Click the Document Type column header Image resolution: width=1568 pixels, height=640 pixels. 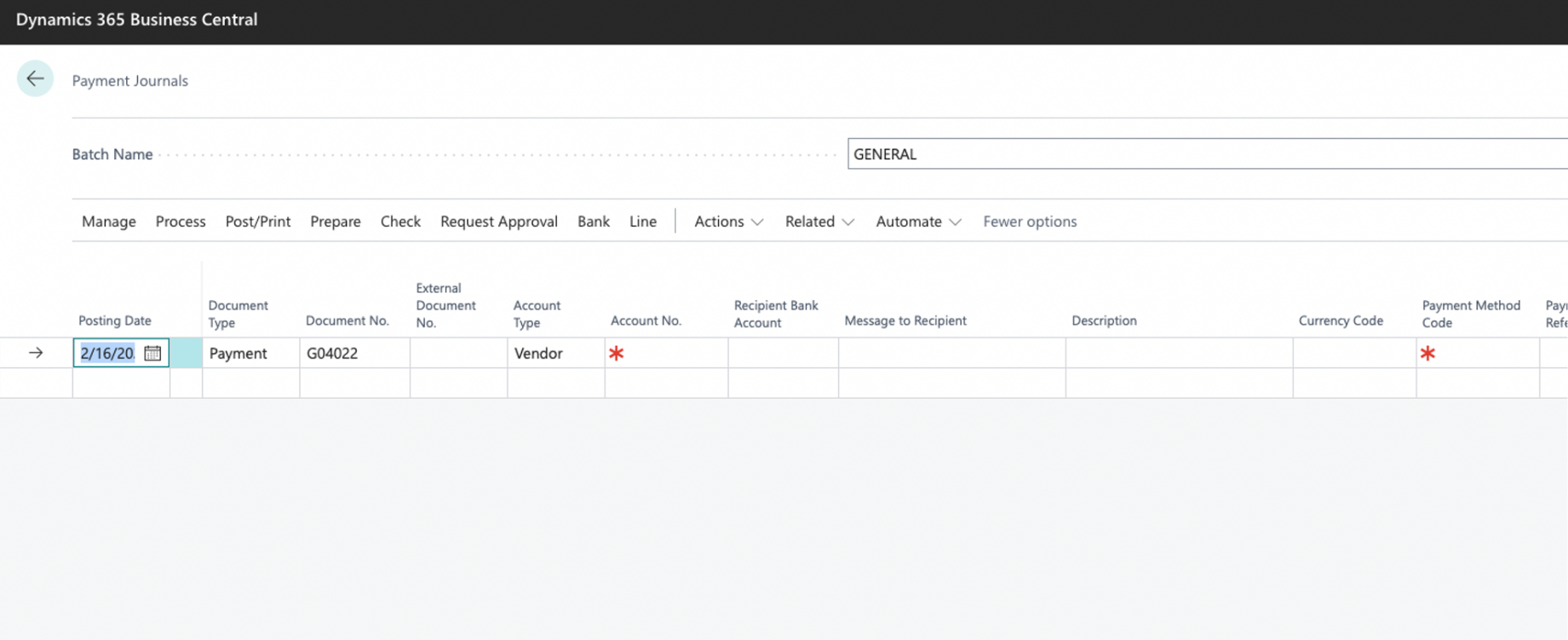click(238, 314)
